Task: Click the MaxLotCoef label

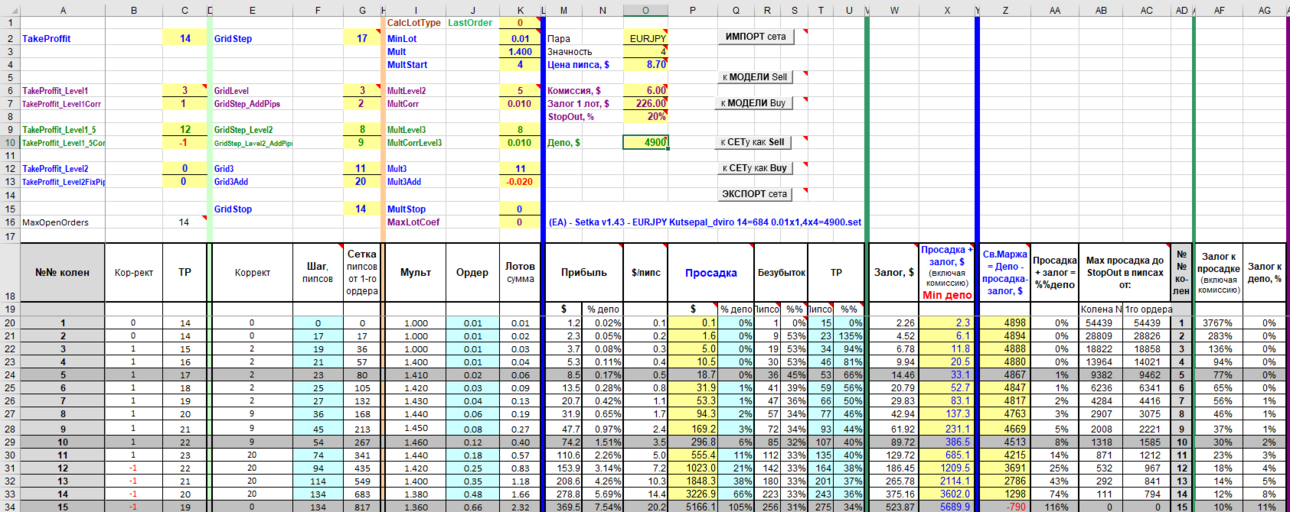Action: 413,222
